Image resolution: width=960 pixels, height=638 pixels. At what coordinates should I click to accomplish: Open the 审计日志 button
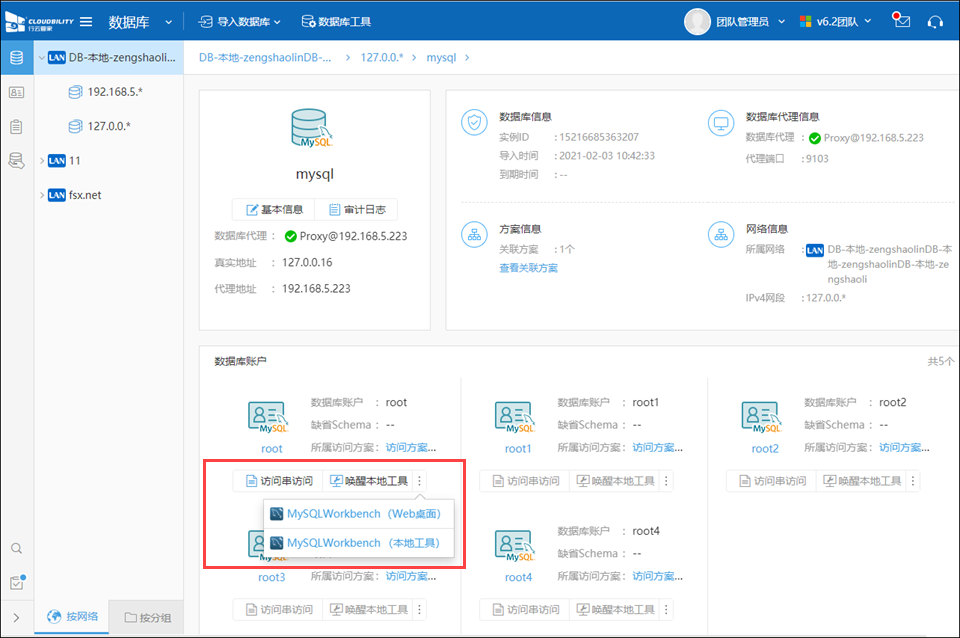point(356,209)
